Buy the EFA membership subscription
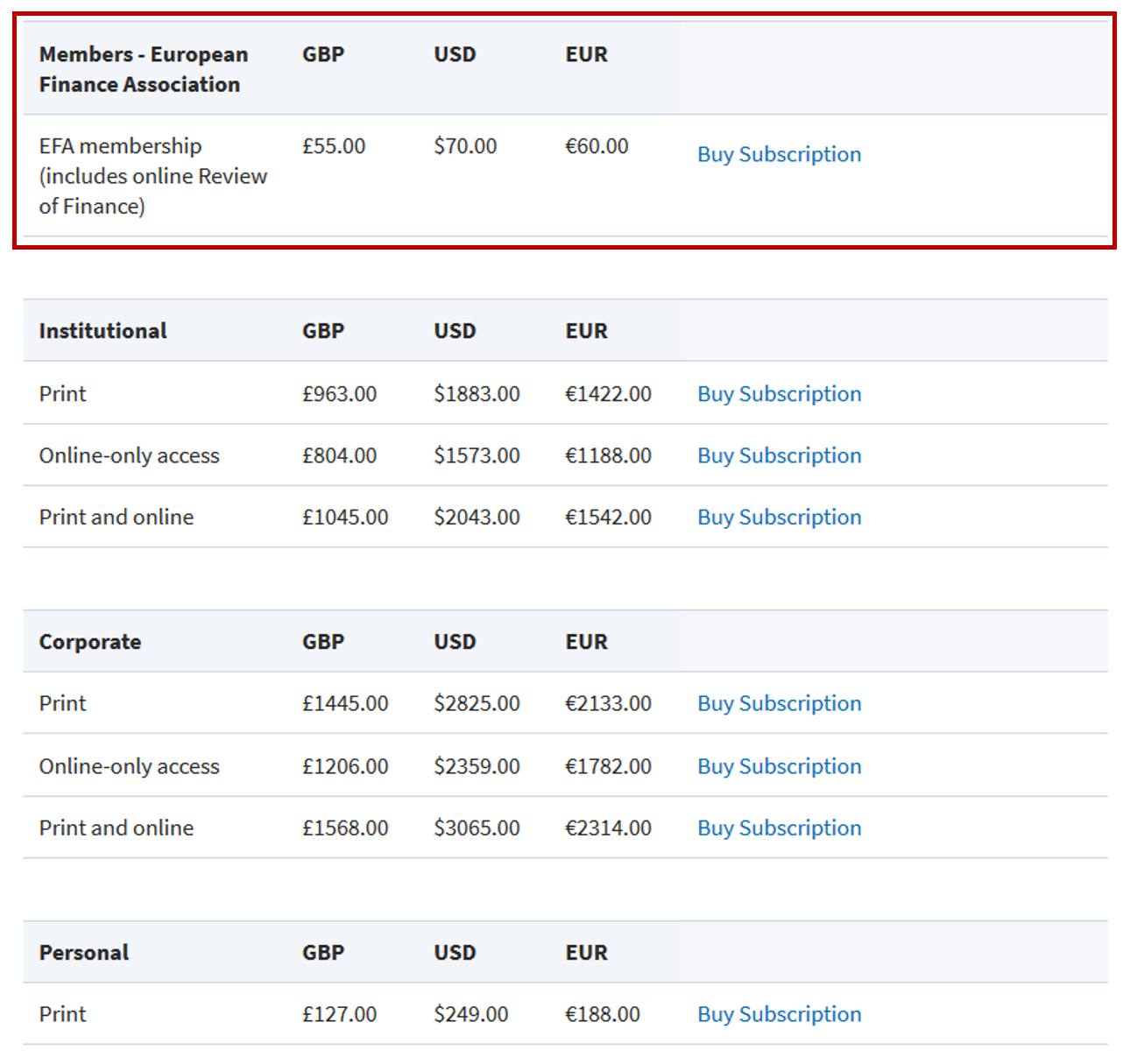Image resolution: width=1130 pixels, height=1064 pixels. (779, 154)
